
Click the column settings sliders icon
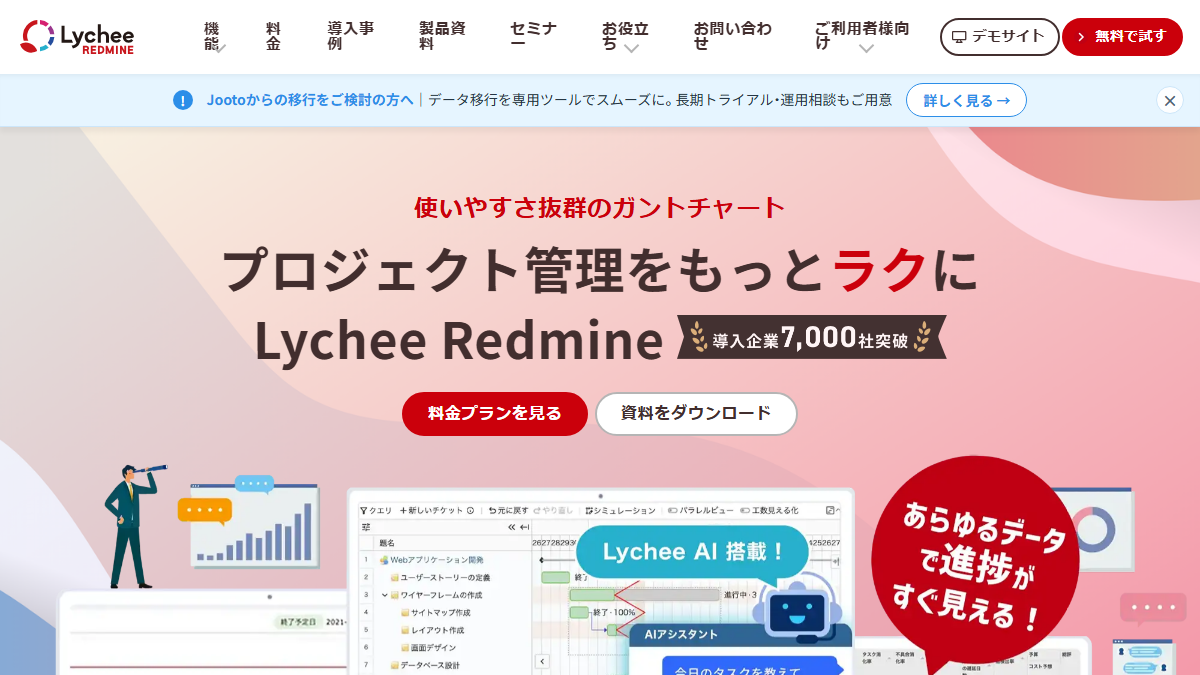366,526
